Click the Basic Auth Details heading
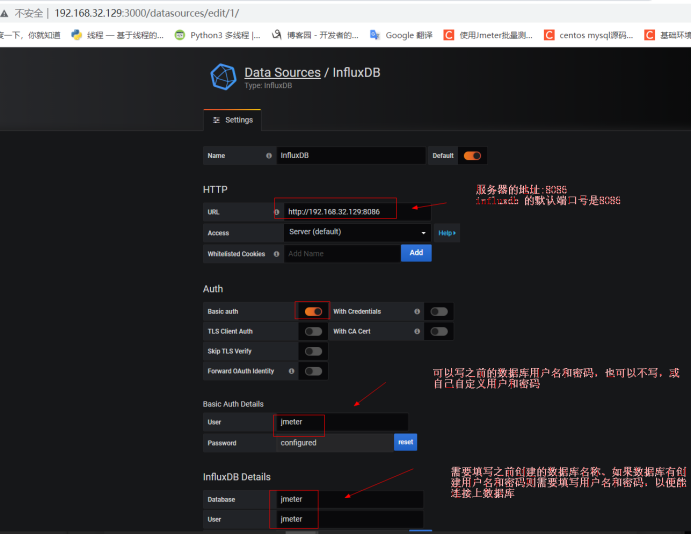 (233, 404)
